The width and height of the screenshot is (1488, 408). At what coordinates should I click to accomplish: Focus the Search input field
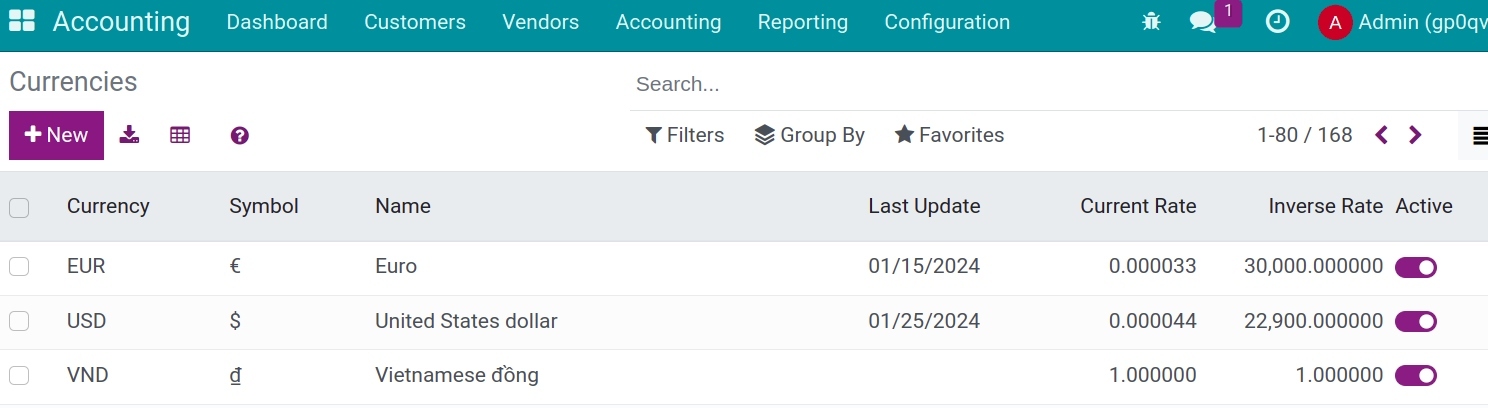click(x=1059, y=84)
